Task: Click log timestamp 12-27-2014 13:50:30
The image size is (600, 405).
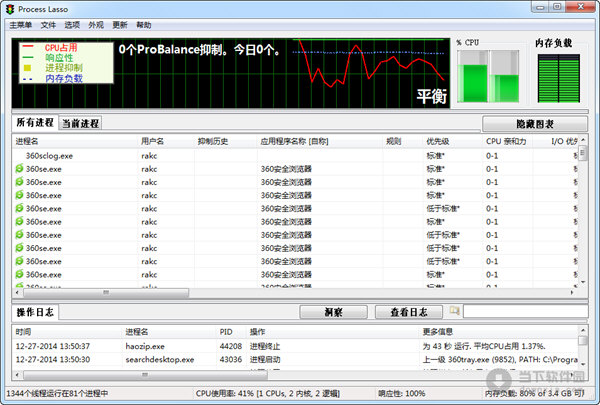Action: point(53,360)
